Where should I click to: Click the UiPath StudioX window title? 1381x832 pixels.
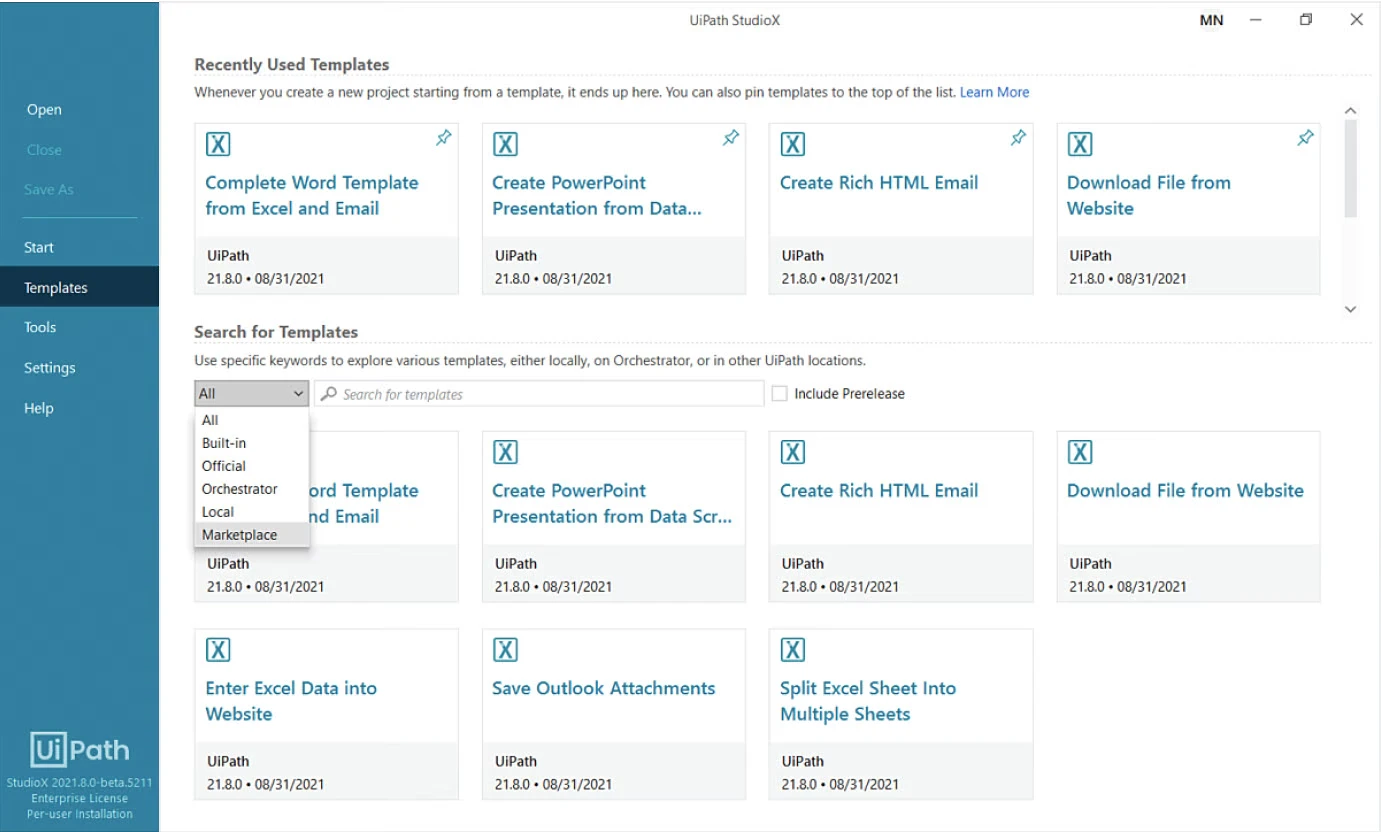point(734,20)
